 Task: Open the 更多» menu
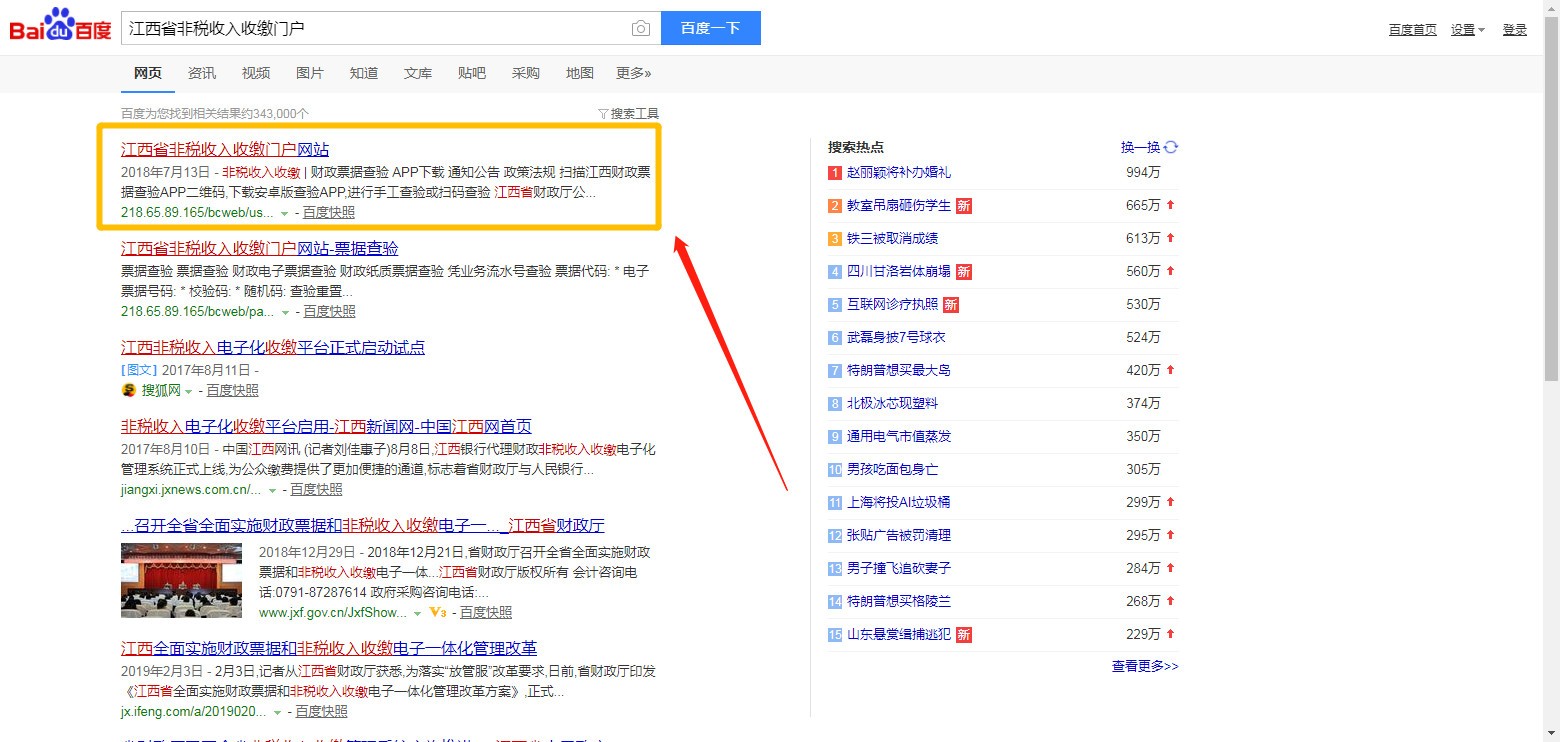point(634,73)
